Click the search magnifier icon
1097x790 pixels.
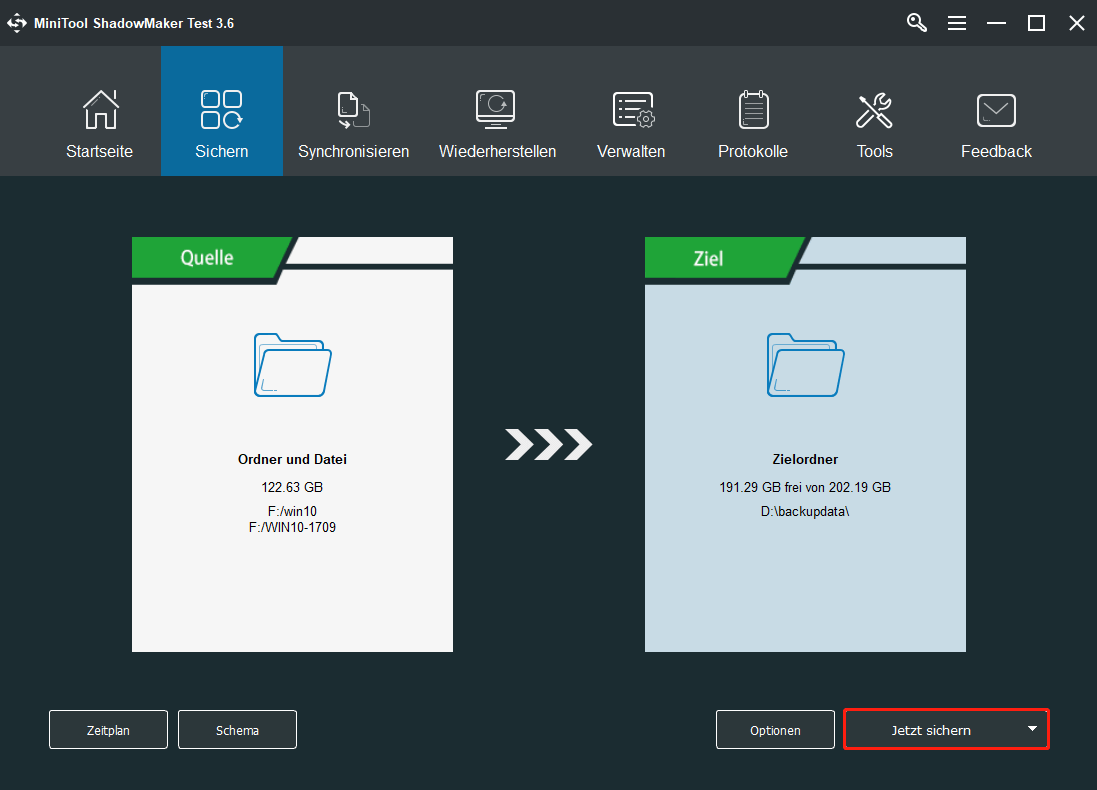[x=916, y=22]
